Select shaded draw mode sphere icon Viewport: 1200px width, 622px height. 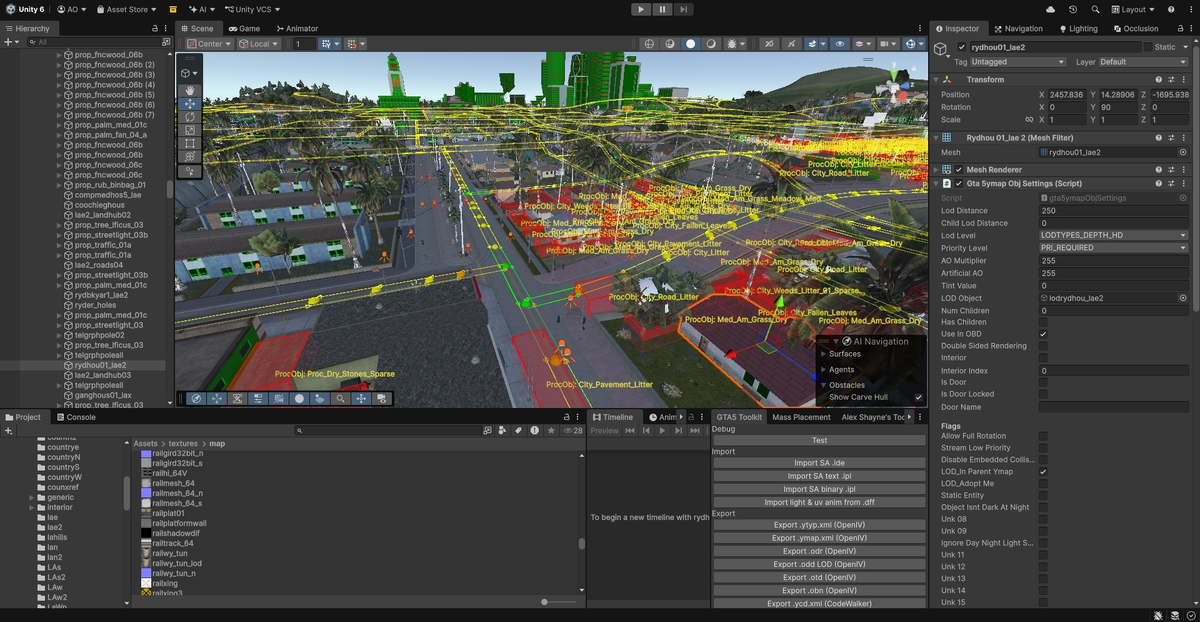click(x=690, y=44)
